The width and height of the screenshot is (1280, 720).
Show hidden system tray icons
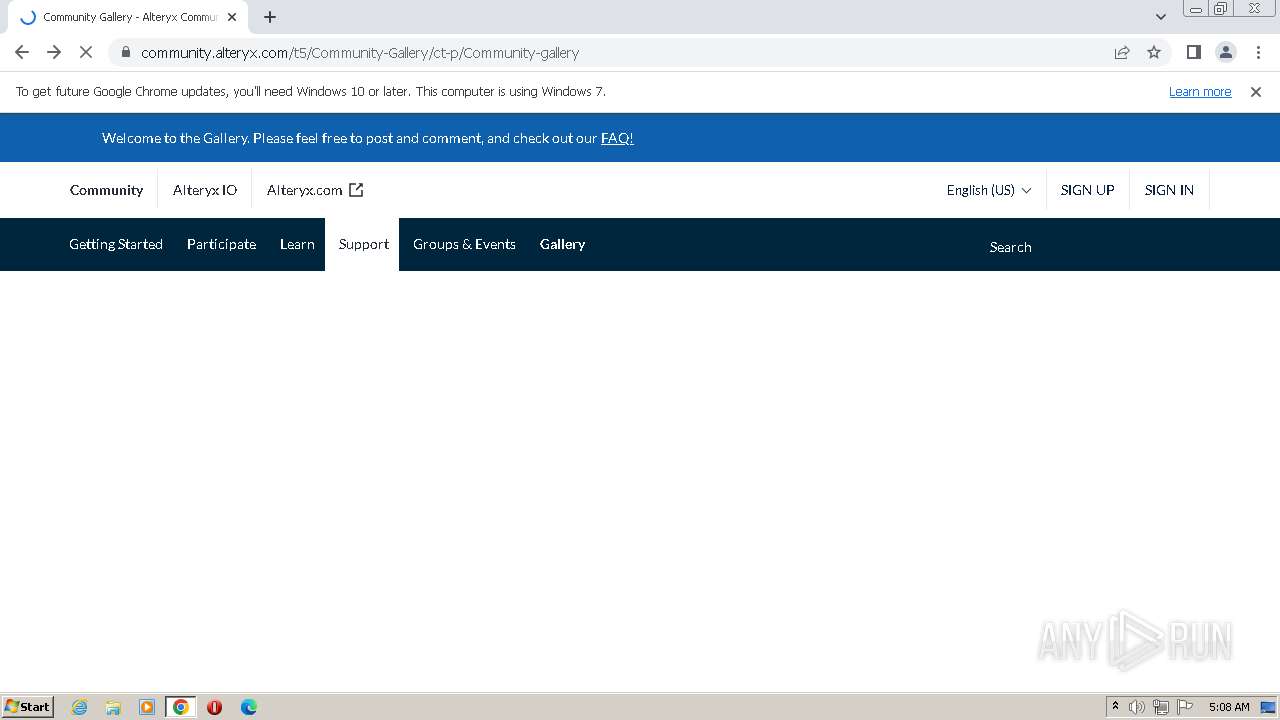(1115, 706)
